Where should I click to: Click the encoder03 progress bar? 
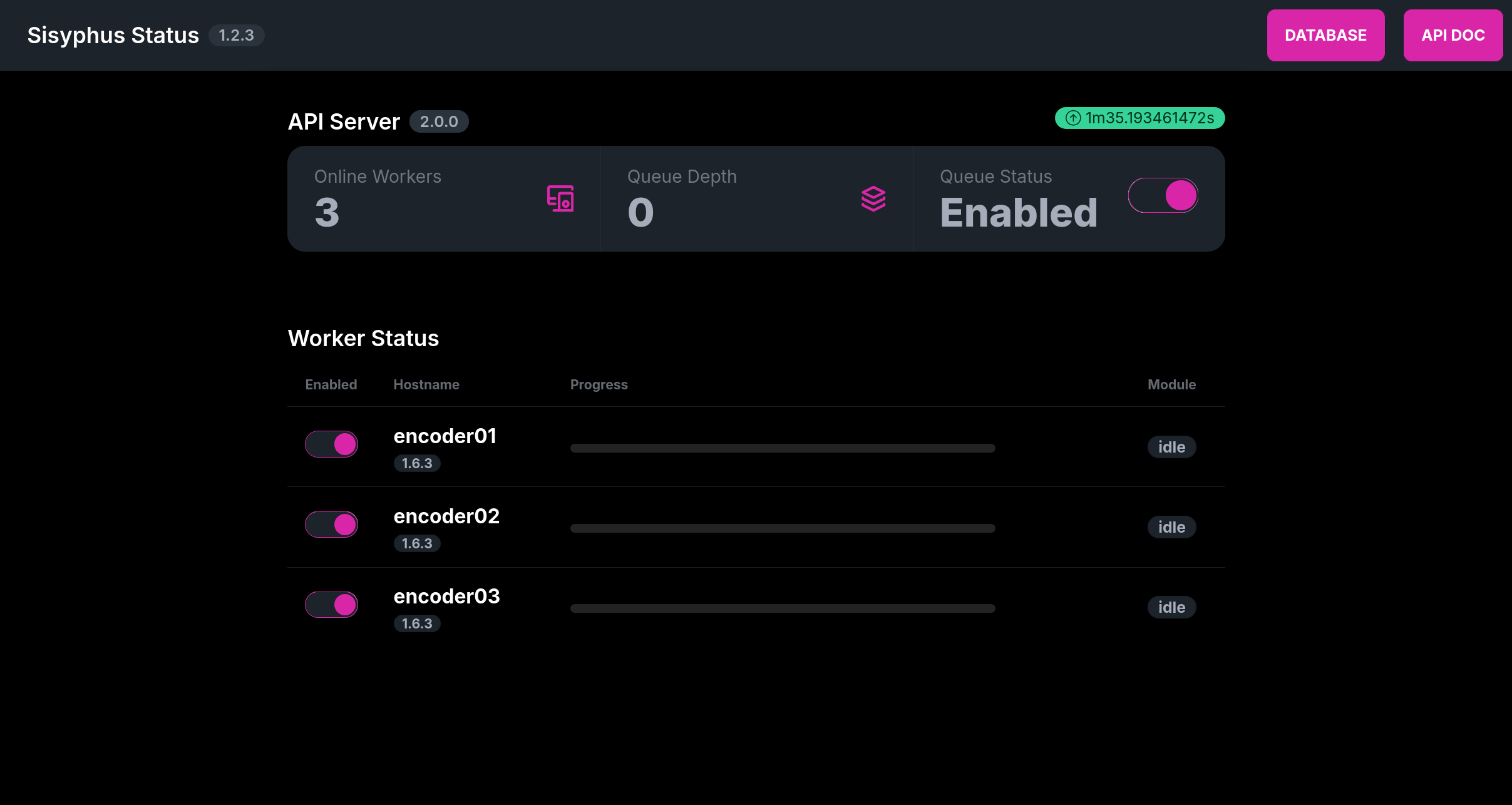click(782, 608)
